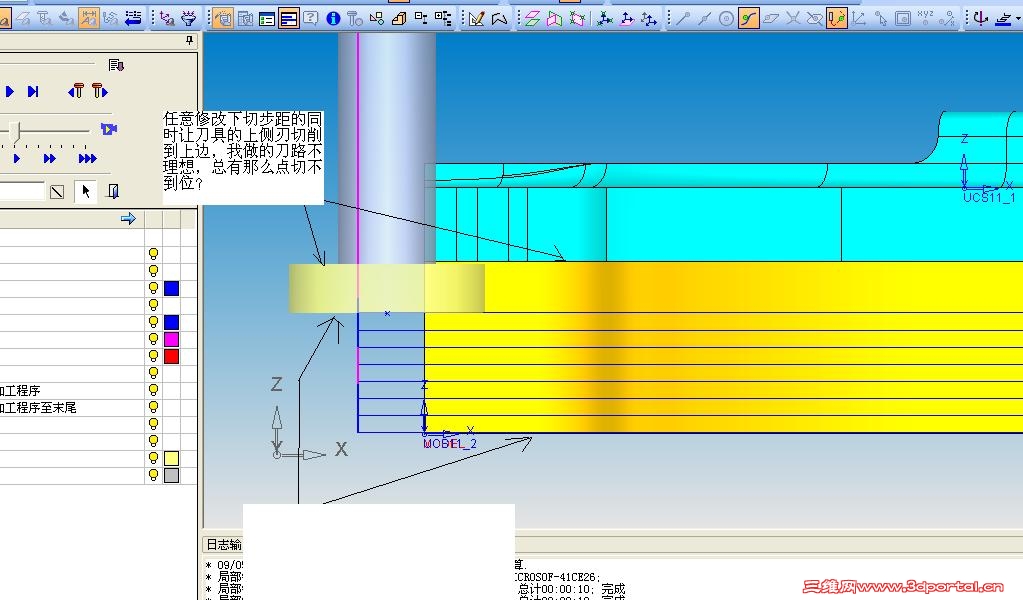This screenshot has width=1023, height=600.
Task: Click the help question-mark bubble icon
Action: click(311, 18)
